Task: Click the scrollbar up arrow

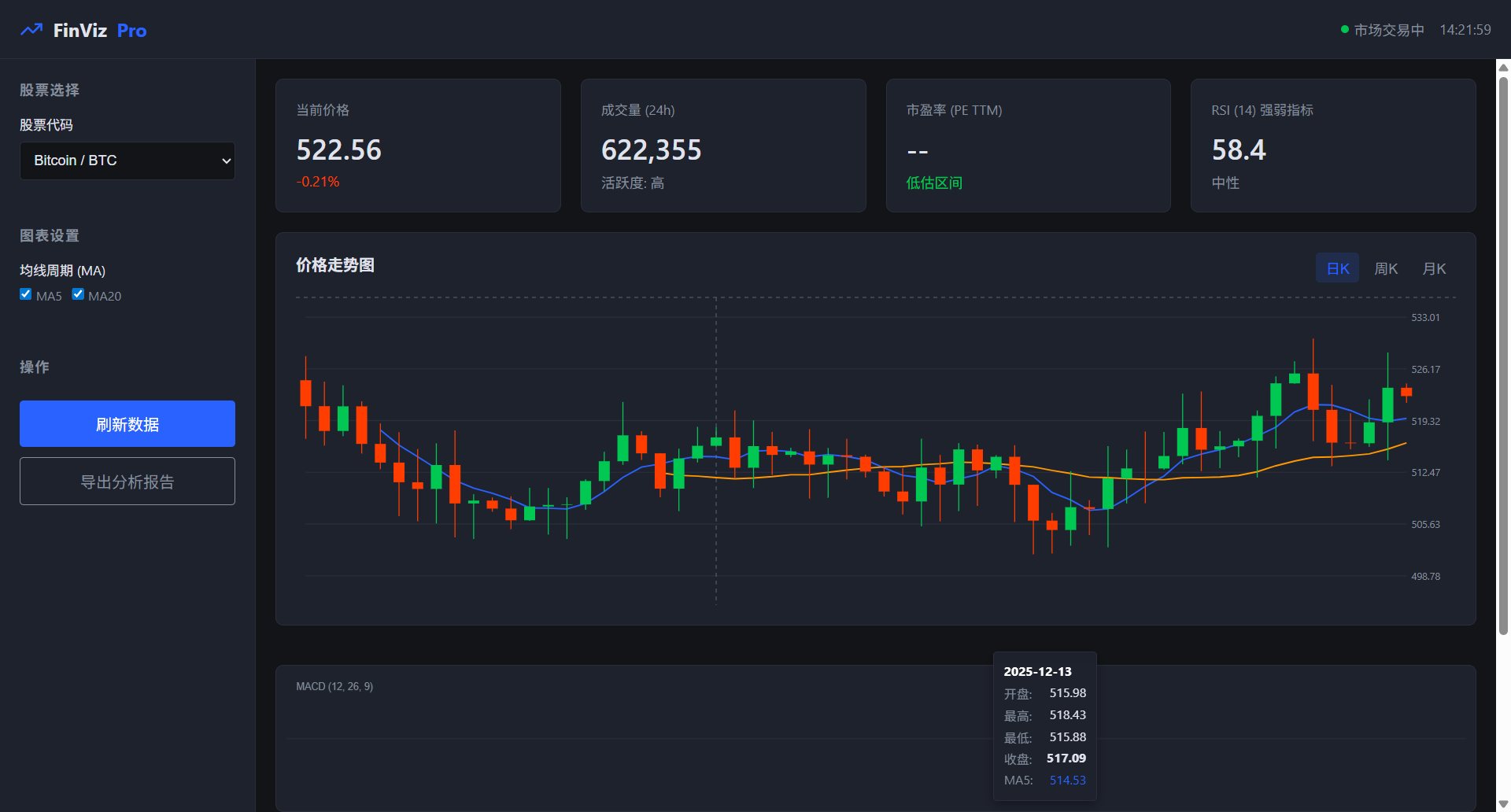Action: pos(1503,68)
